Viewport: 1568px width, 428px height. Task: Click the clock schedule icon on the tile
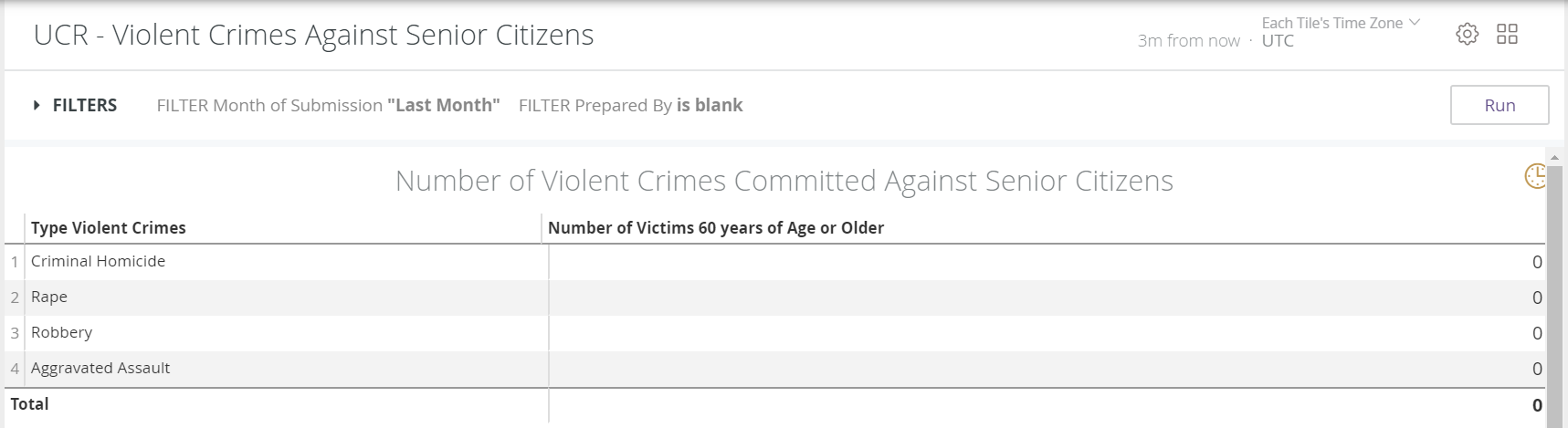(x=1535, y=176)
